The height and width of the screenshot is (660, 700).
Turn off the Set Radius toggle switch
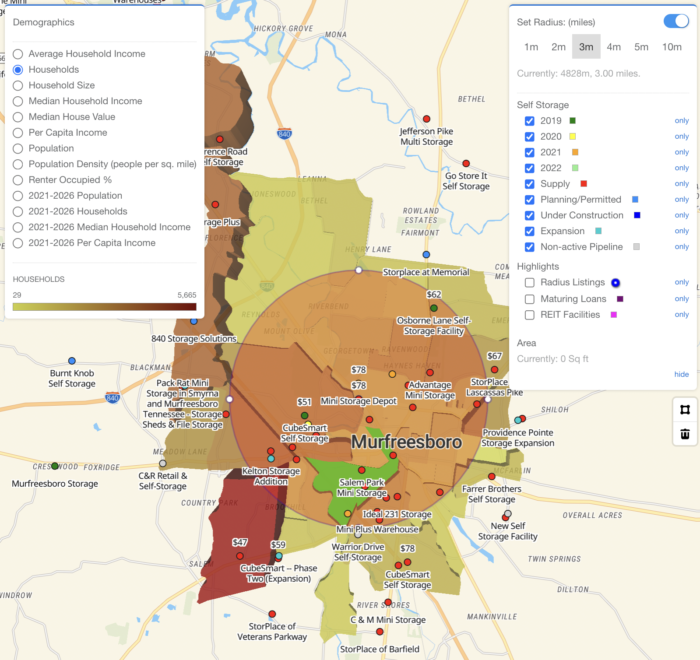[x=675, y=21]
